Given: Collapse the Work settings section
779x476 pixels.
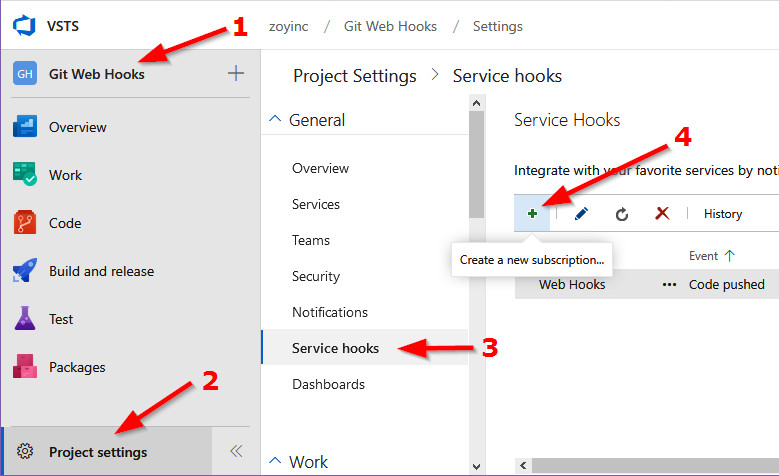Looking at the screenshot, I should pyautogui.click(x=275, y=461).
